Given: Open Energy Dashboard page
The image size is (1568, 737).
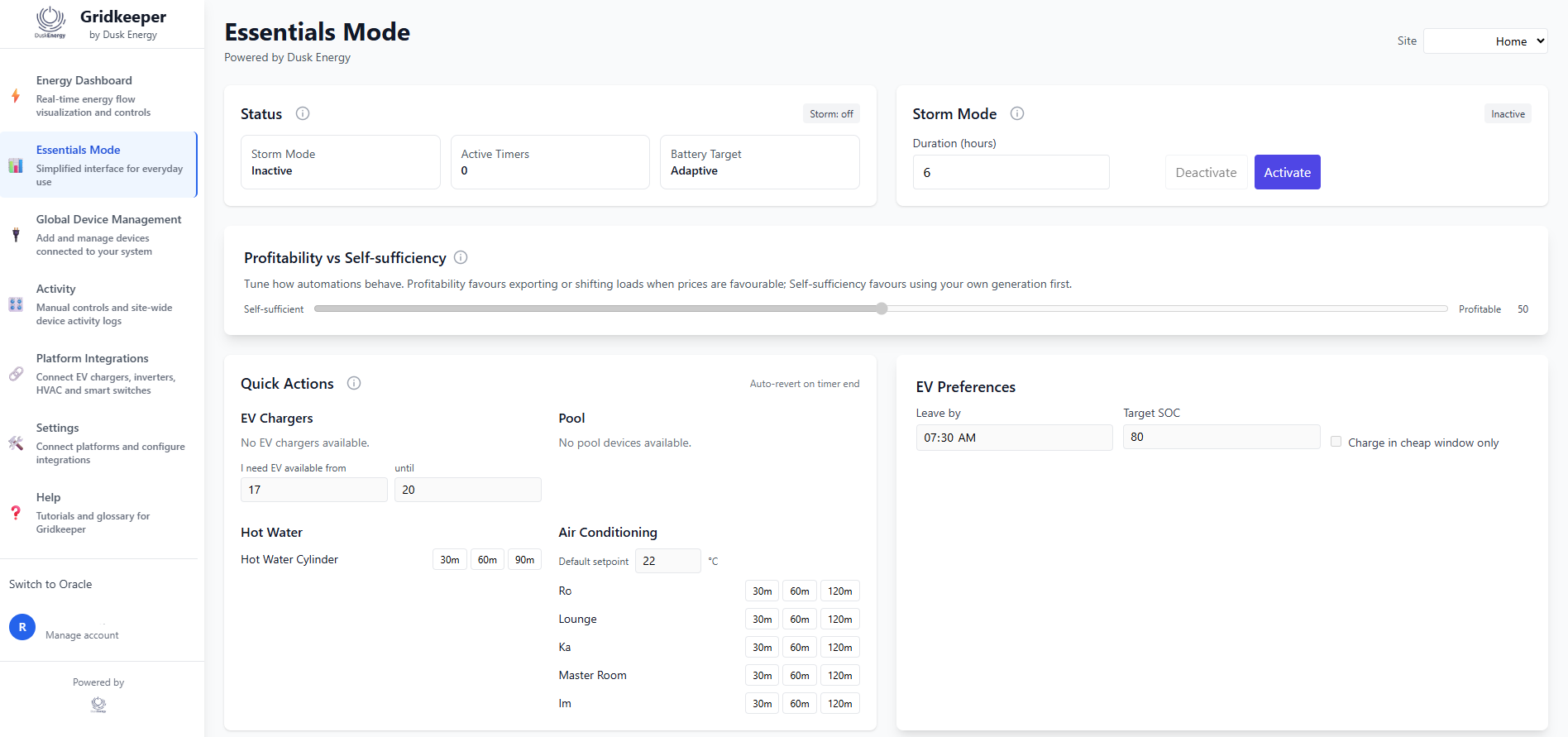Looking at the screenshot, I should click(x=99, y=96).
